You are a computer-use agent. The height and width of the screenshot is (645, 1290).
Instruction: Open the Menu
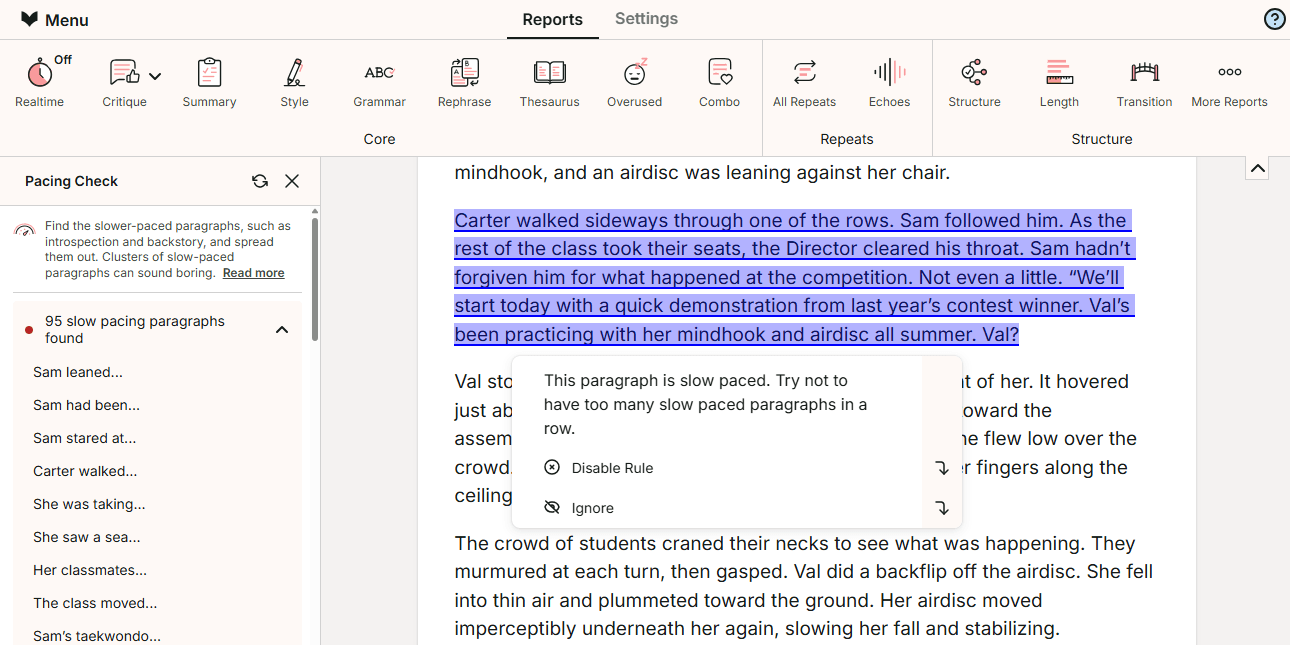54,19
